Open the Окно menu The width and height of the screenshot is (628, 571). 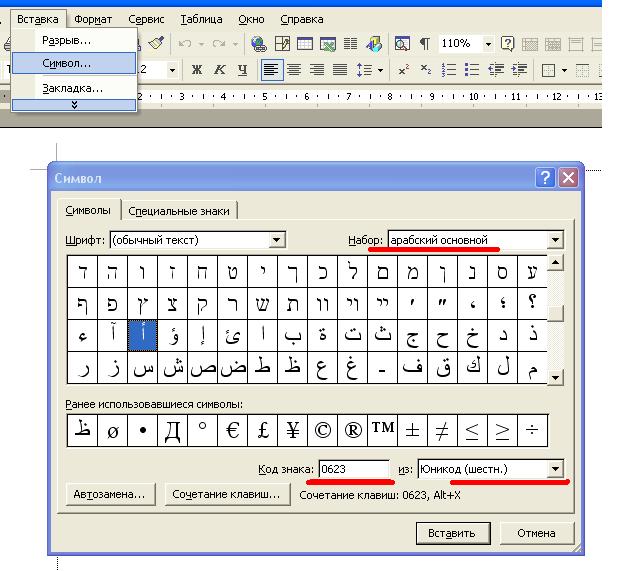(251, 19)
